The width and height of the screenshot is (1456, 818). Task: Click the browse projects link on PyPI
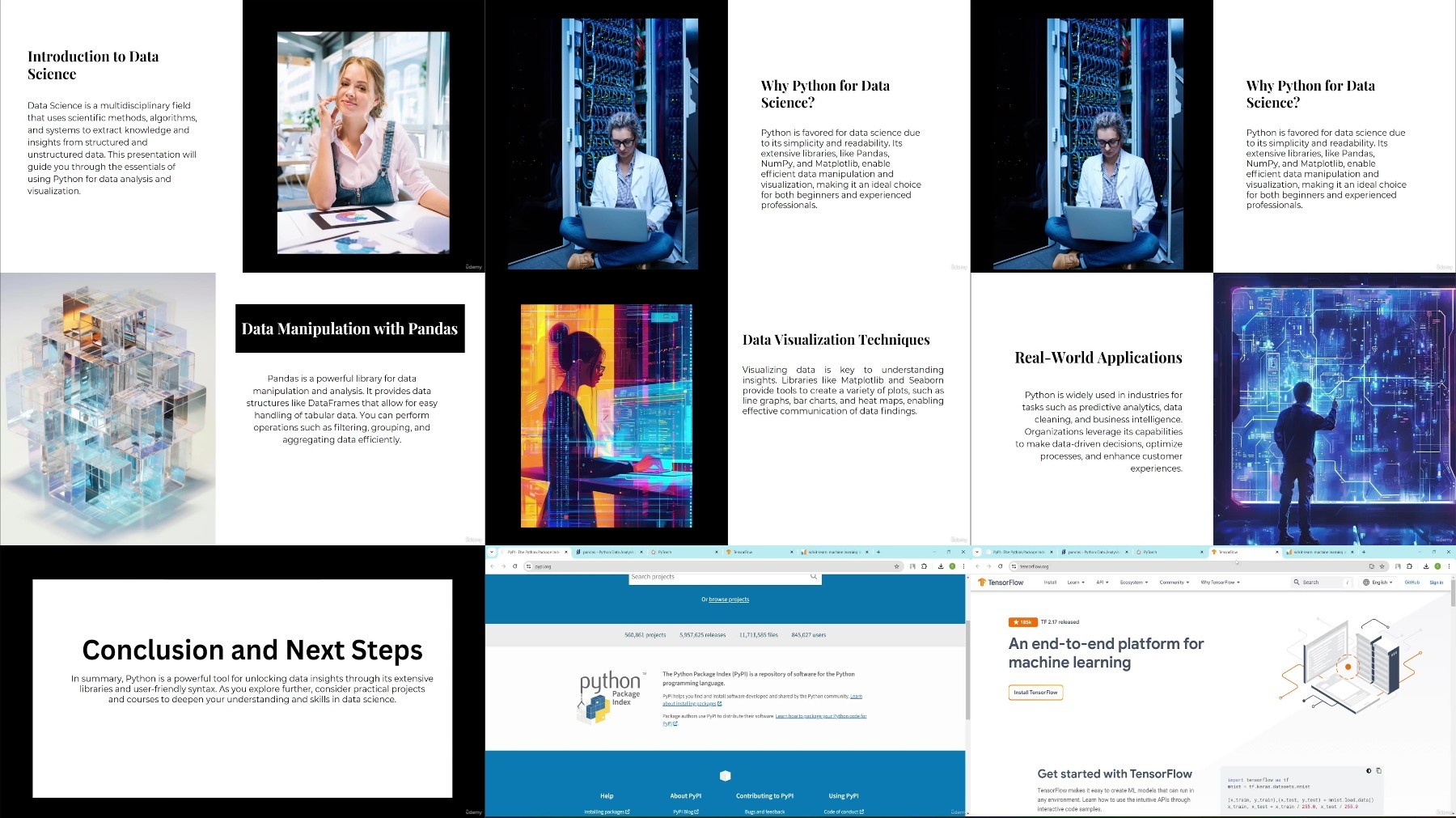pyautogui.click(x=729, y=600)
